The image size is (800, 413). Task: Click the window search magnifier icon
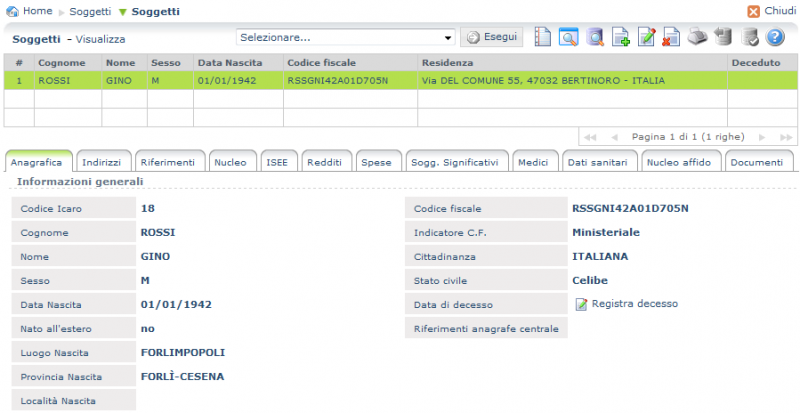[568, 37]
